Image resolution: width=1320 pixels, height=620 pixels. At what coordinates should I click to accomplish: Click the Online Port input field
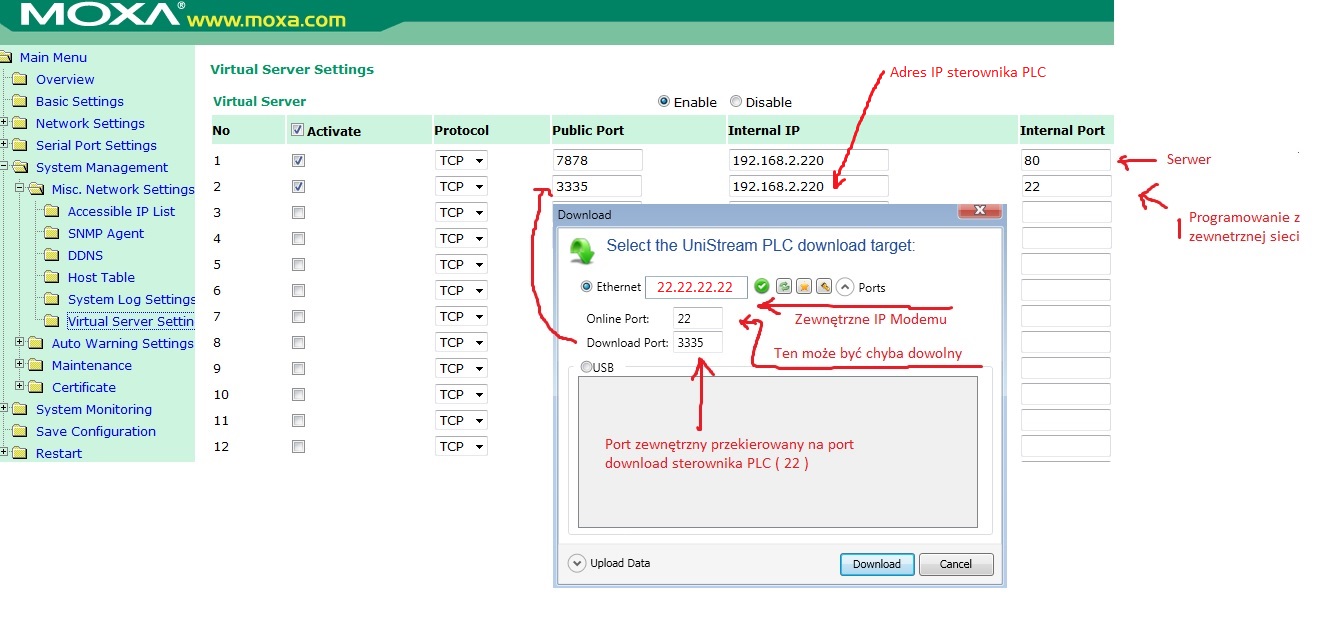(698, 319)
